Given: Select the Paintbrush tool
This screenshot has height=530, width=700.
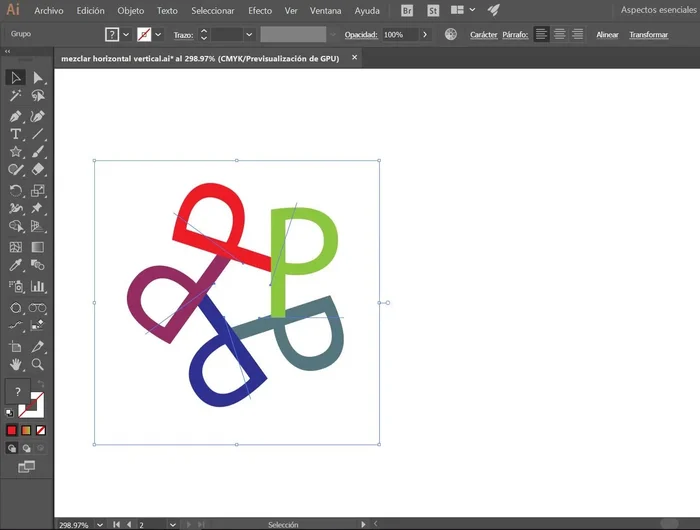Looking at the screenshot, I should (x=38, y=152).
